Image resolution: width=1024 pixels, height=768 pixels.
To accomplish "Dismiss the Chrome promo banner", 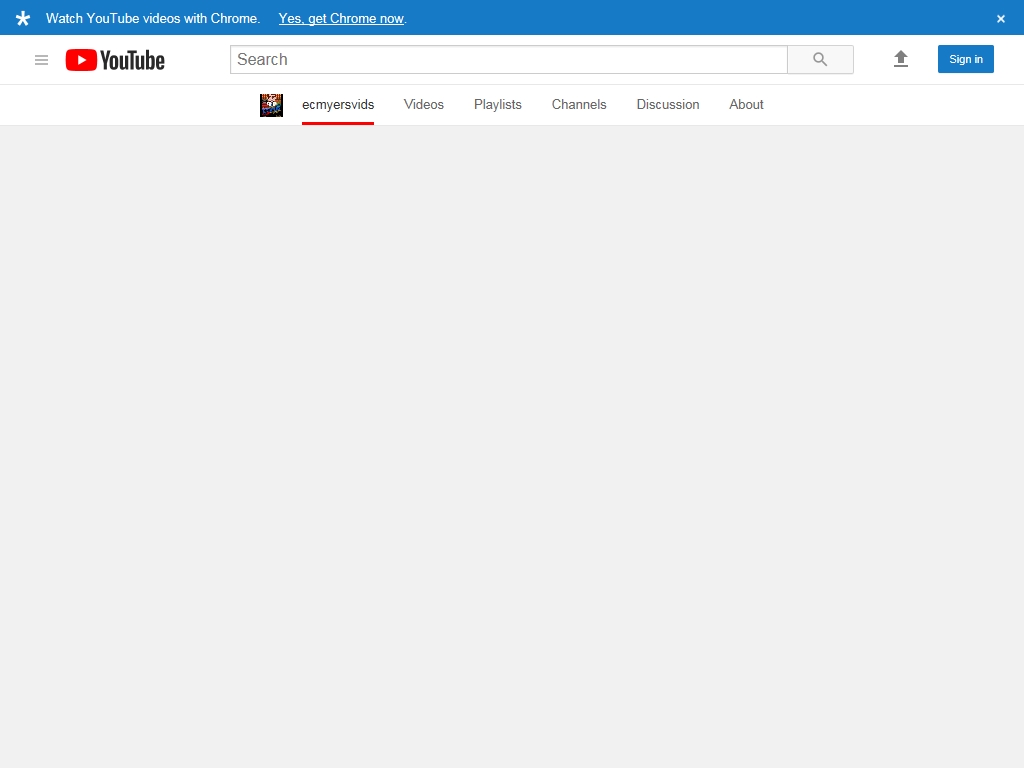I will pos(1000,19).
